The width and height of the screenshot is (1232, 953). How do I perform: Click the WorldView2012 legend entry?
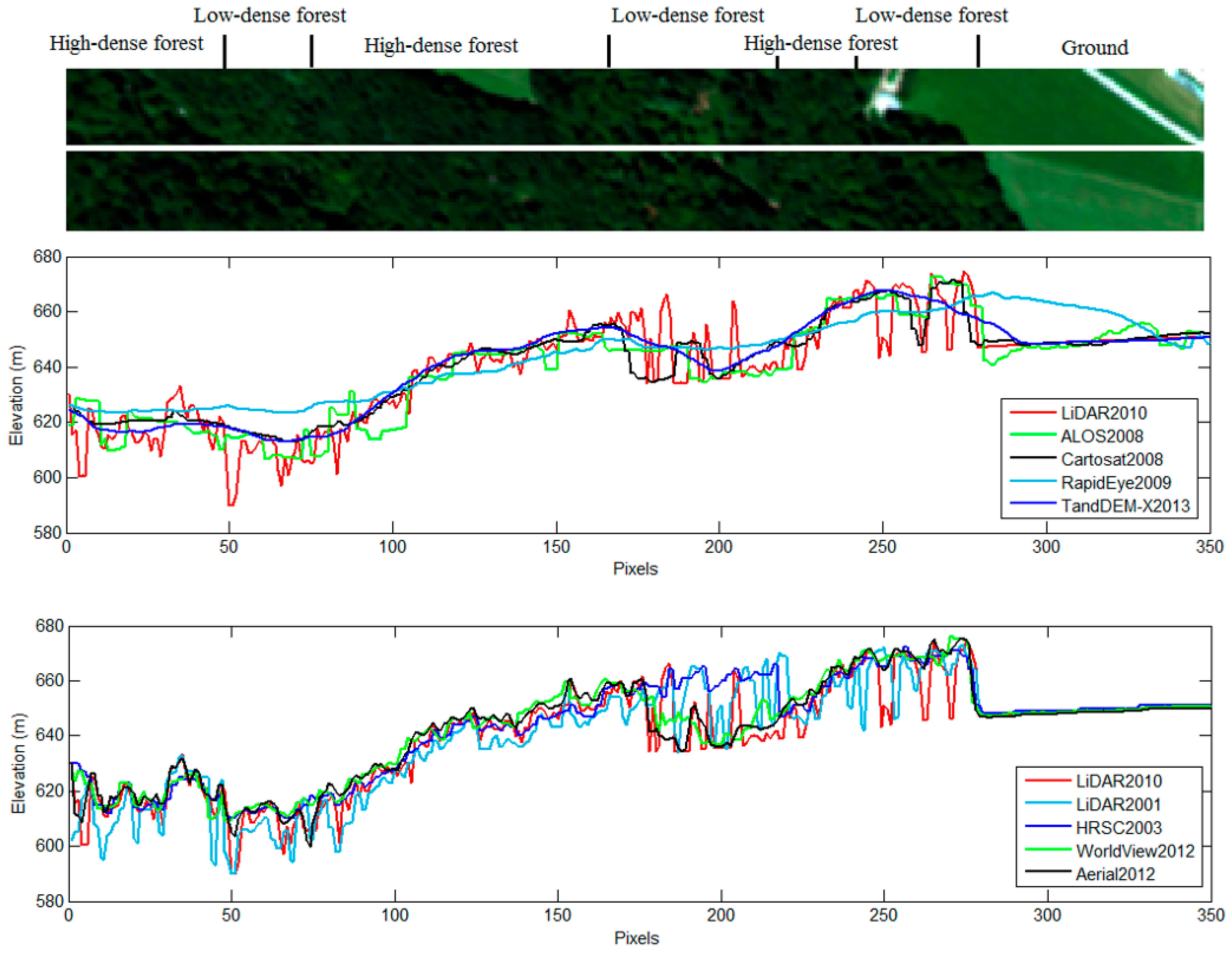coord(1134,850)
